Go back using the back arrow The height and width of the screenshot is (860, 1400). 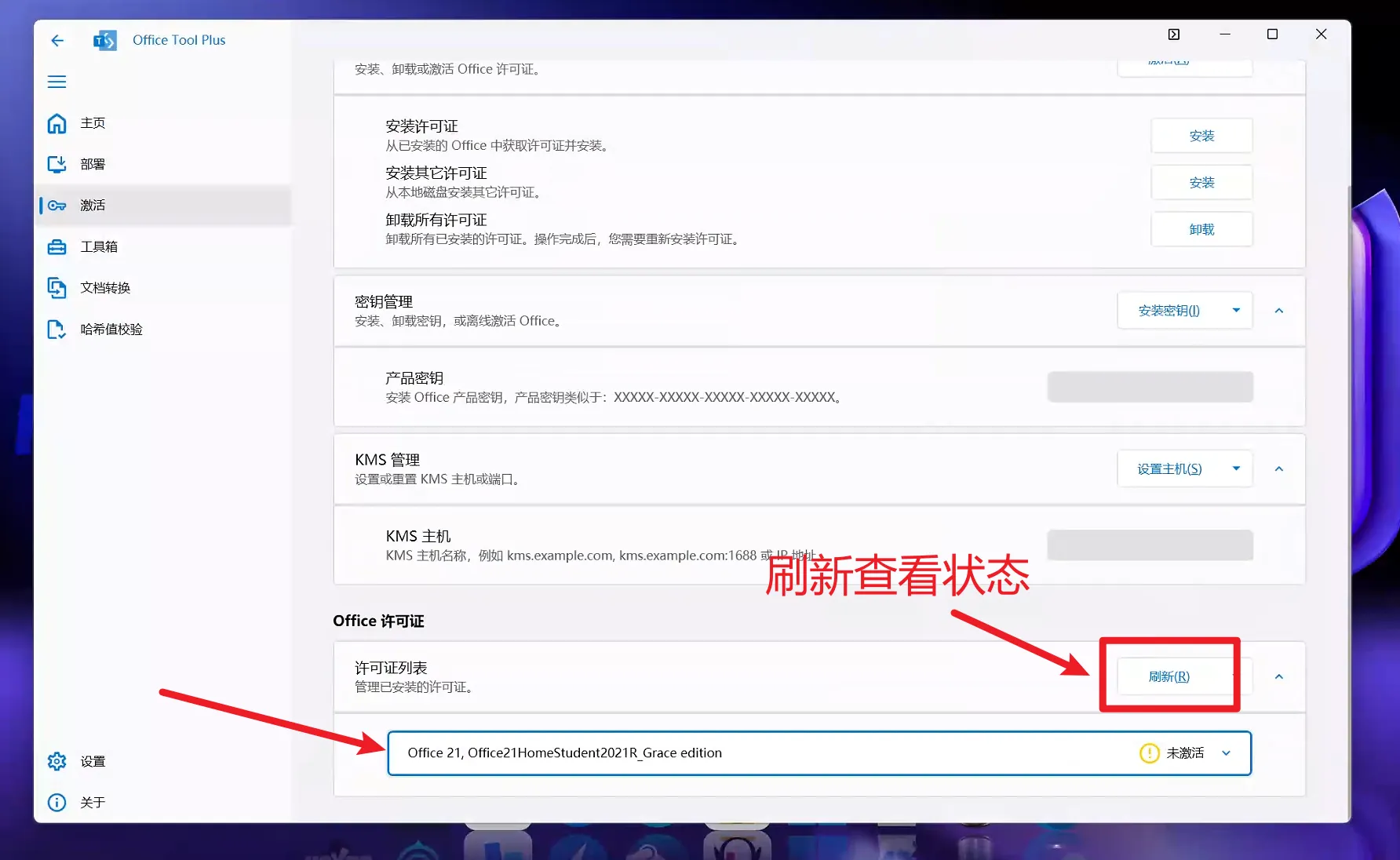click(x=57, y=40)
